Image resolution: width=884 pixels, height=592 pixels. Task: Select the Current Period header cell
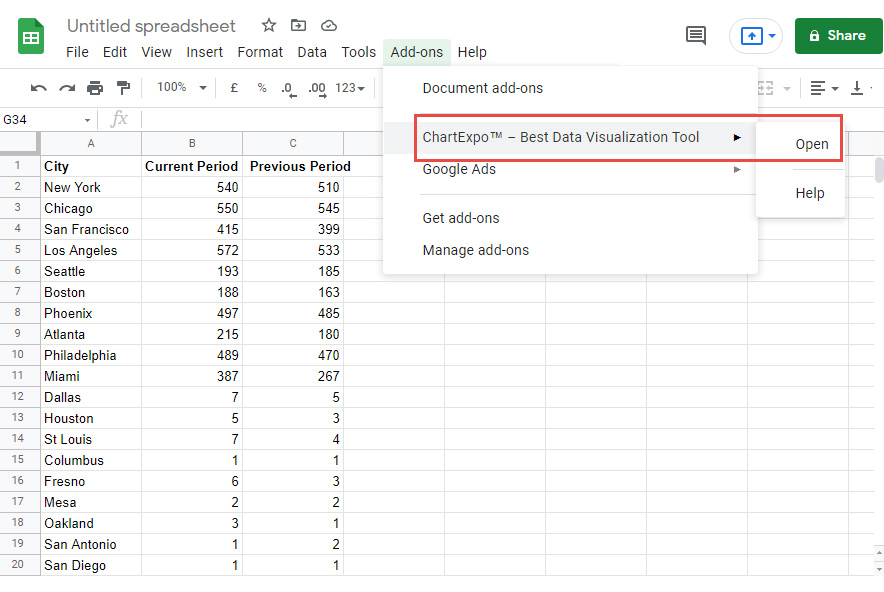pyautogui.click(x=192, y=166)
